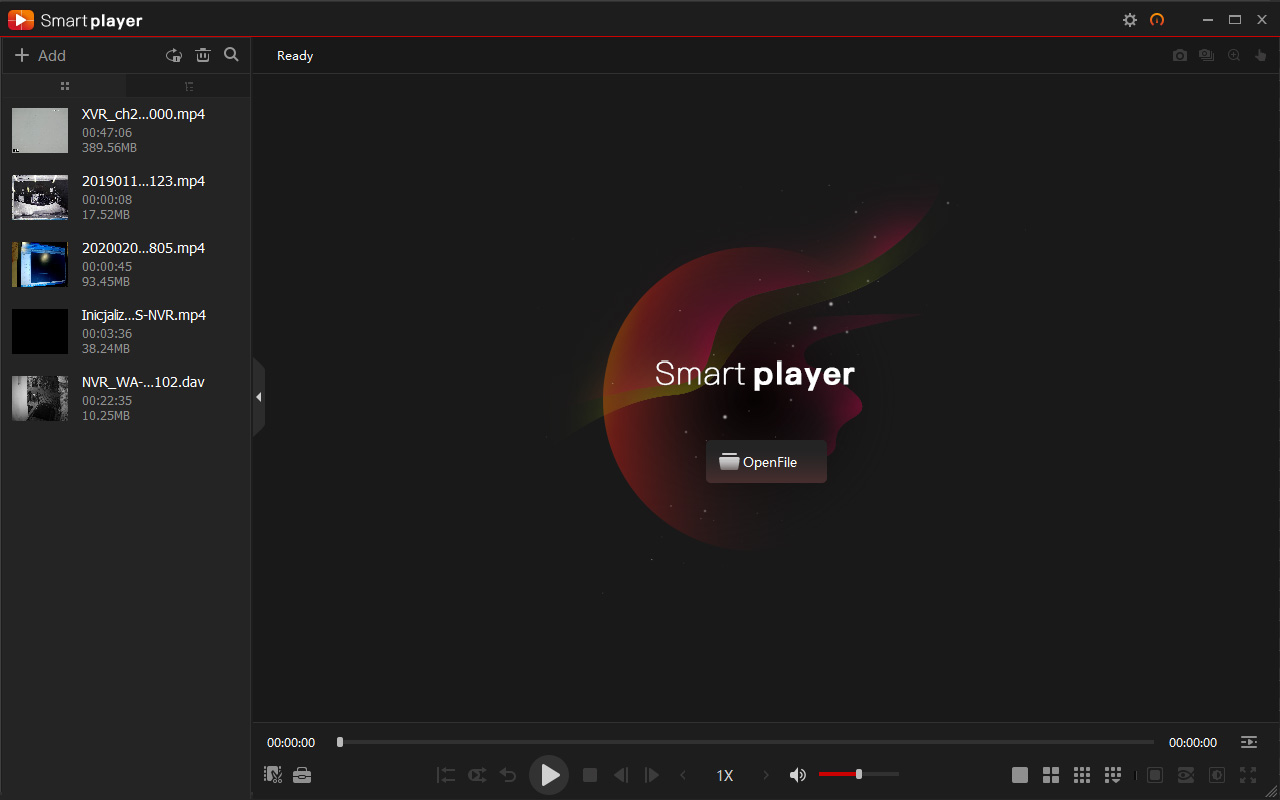This screenshot has width=1280, height=800.
Task: Click the file name XVR_ch2...000.mp4
Action: [143, 114]
